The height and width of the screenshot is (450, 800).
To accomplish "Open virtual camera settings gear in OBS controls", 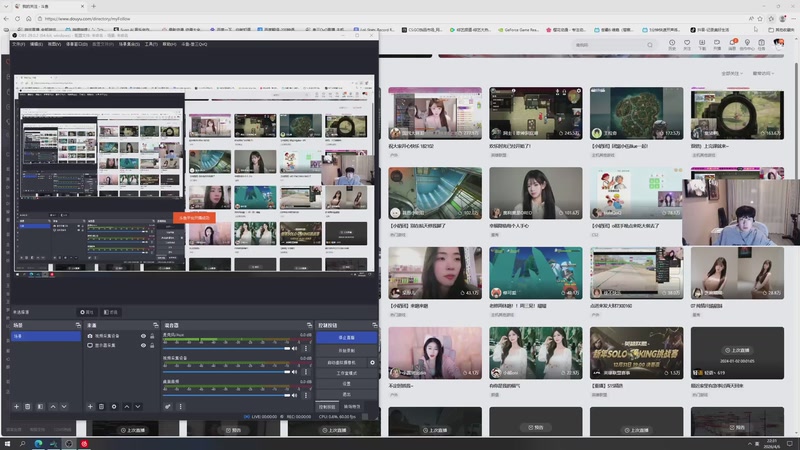I will click(372, 362).
